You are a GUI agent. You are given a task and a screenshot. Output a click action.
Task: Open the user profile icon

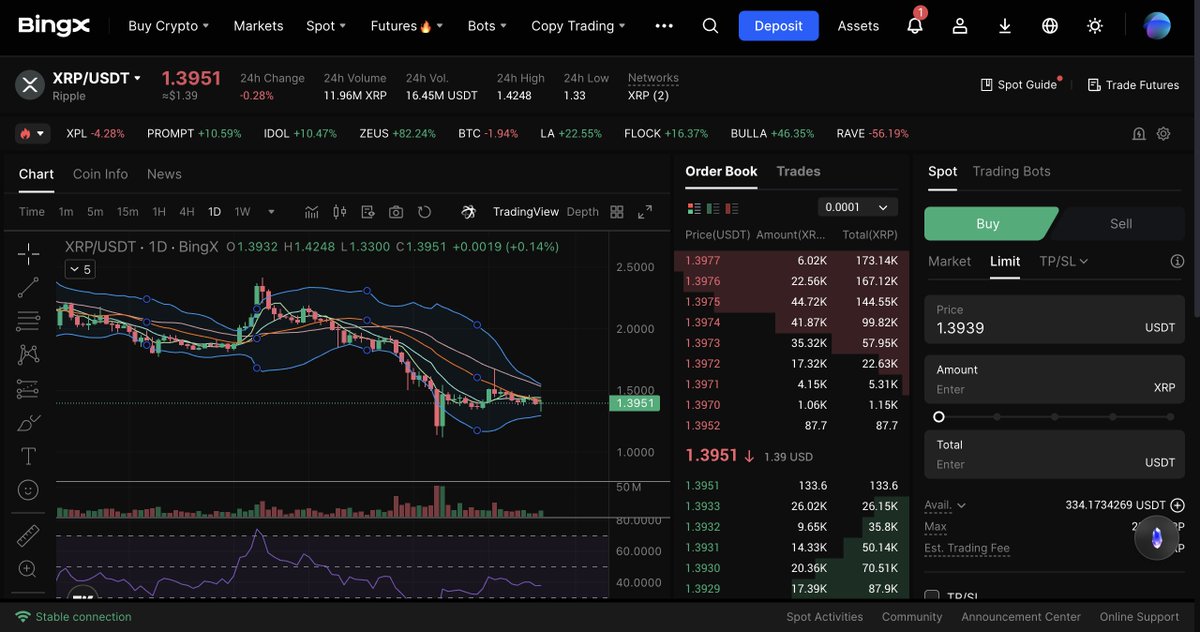click(960, 26)
